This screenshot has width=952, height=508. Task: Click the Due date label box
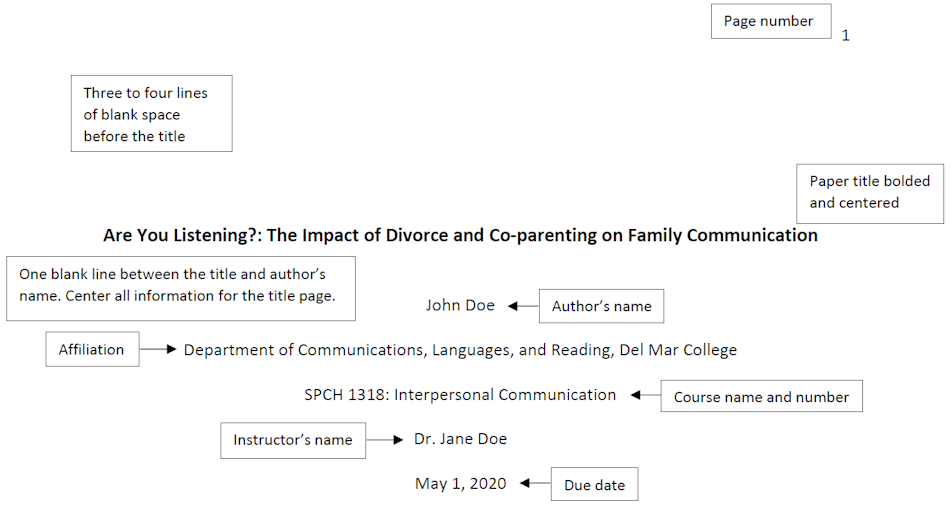tap(594, 484)
